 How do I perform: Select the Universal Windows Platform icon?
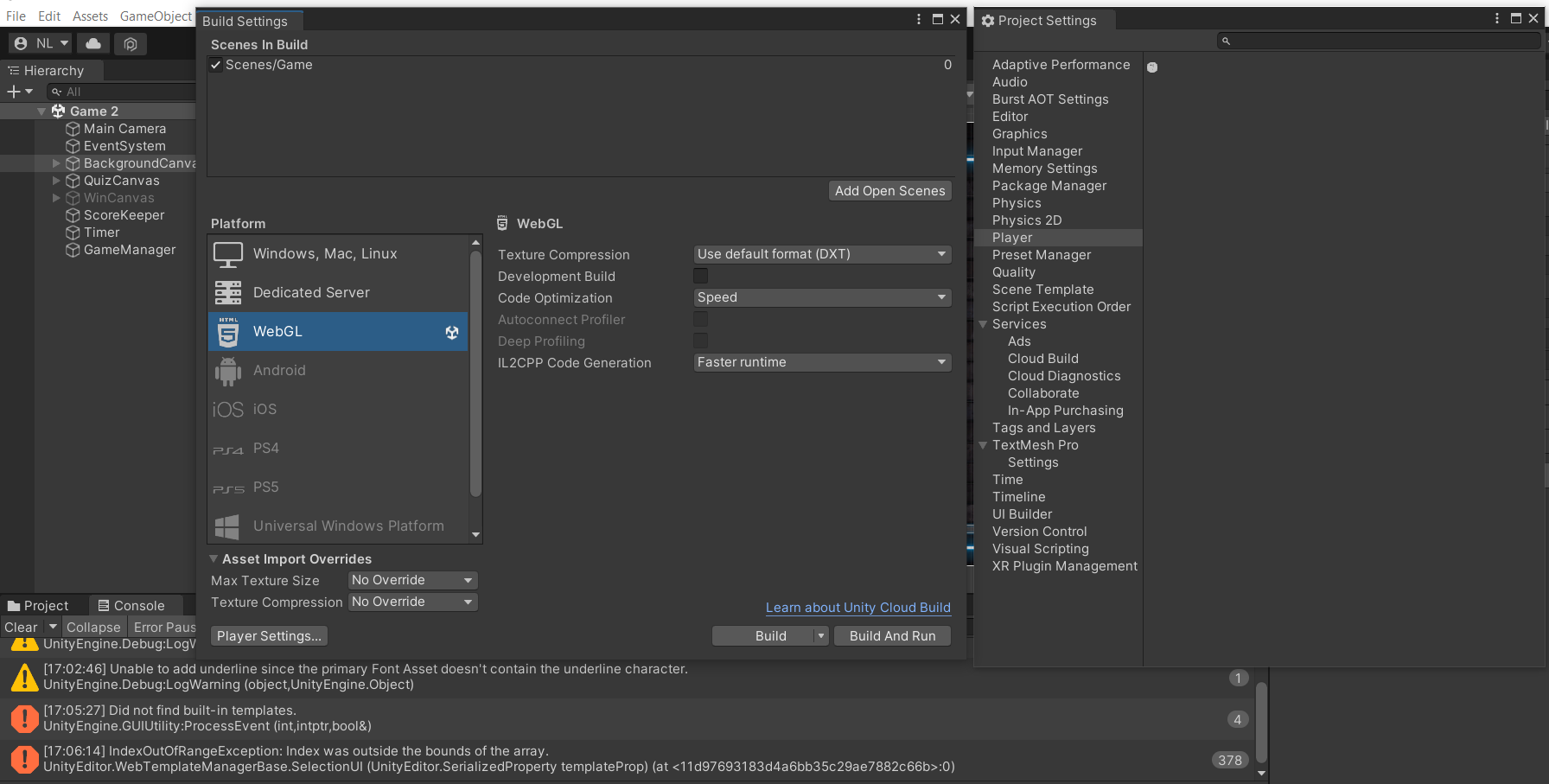point(228,526)
